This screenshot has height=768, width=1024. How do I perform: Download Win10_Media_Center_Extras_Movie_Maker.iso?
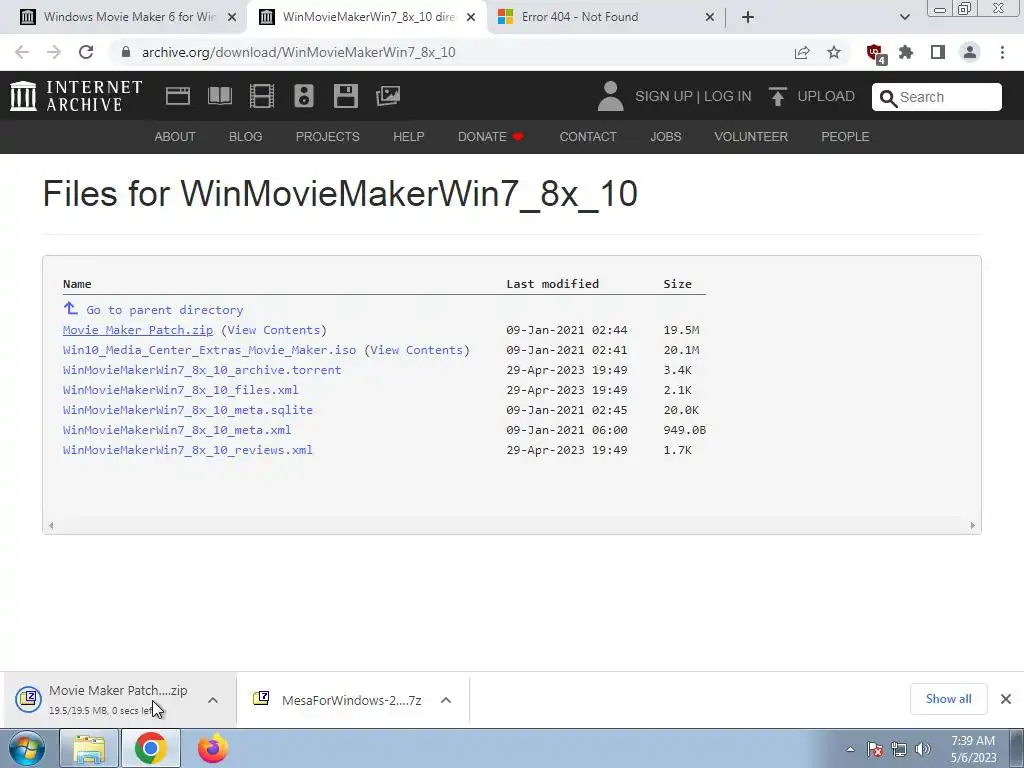(x=210, y=350)
